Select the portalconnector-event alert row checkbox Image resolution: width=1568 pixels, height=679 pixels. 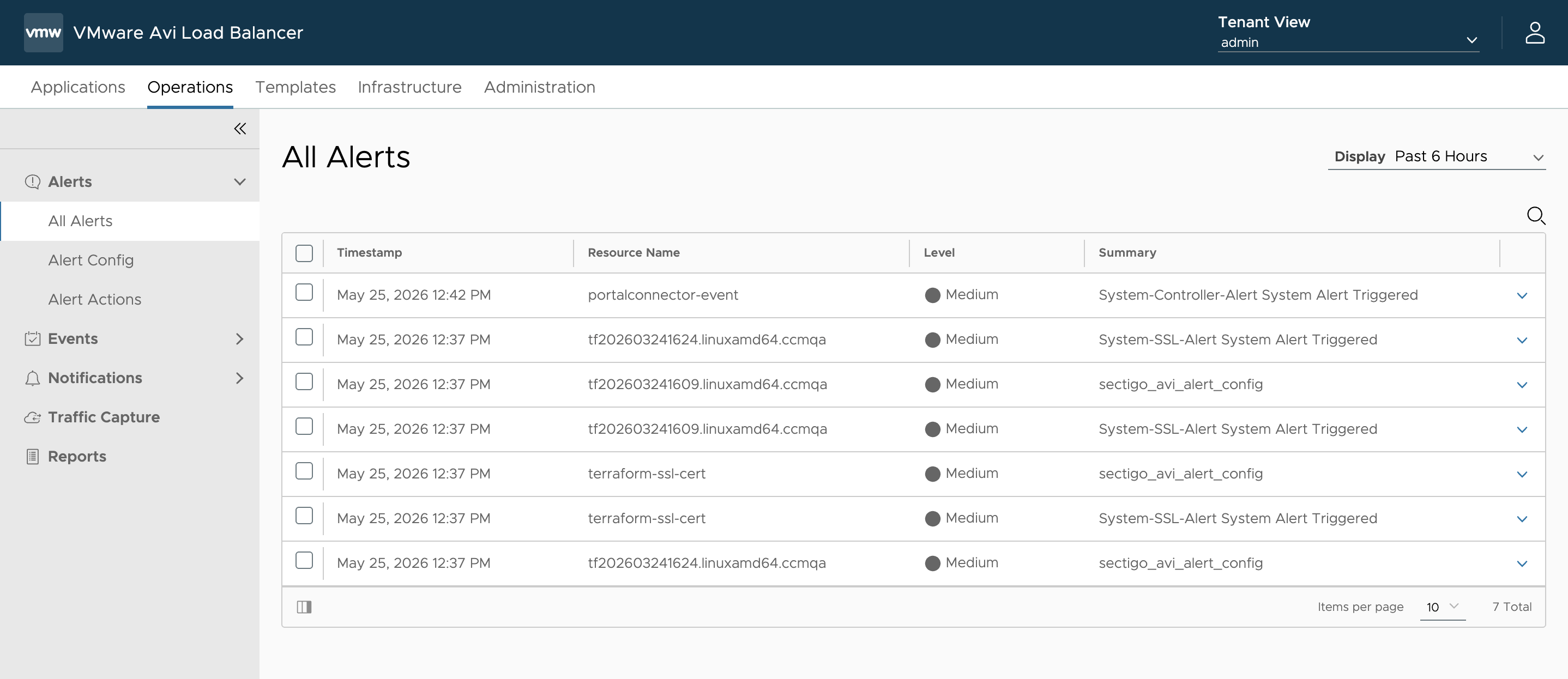304,293
